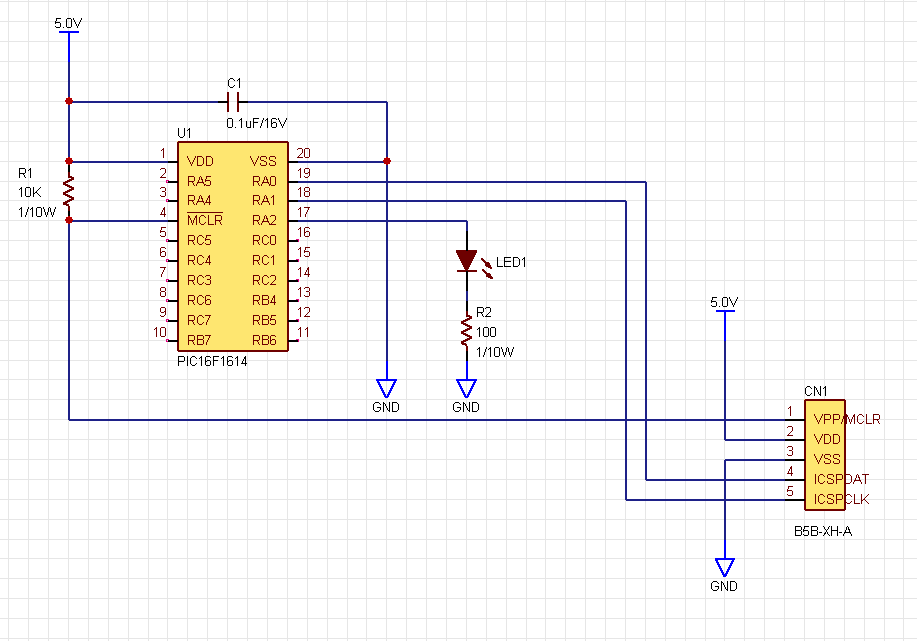Select the GND symbol below R2
Viewport: 917px width, 641px height.
coord(466,388)
